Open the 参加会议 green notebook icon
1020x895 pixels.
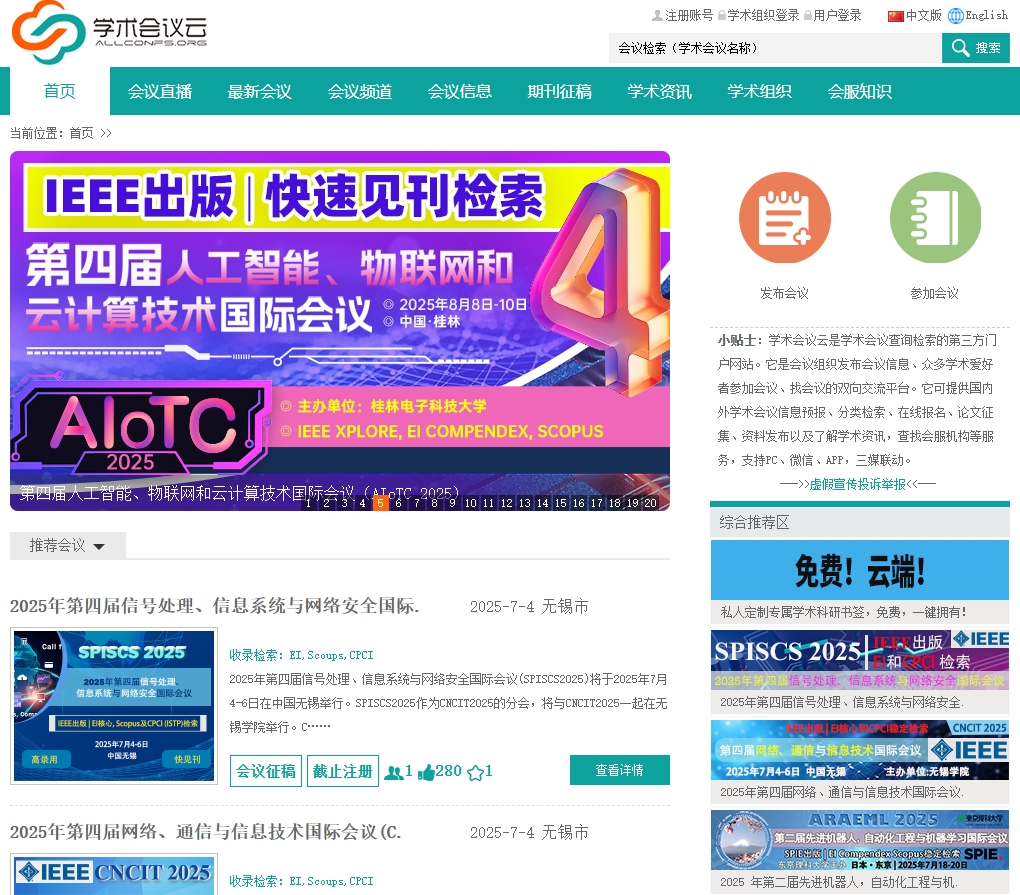pos(935,218)
